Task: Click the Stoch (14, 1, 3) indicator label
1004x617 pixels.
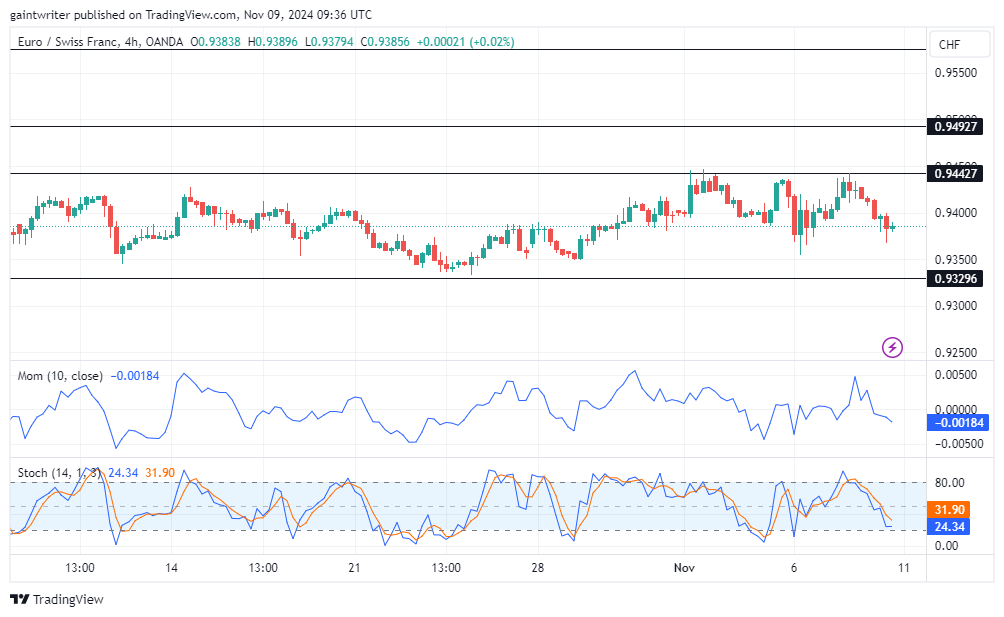Action: click(58, 473)
